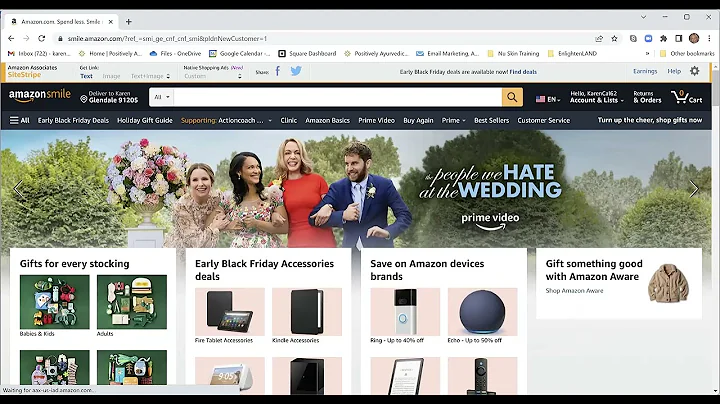Open a new browser tab
Image resolution: width=720 pixels, height=404 pixels.
[x=129, y=22]
